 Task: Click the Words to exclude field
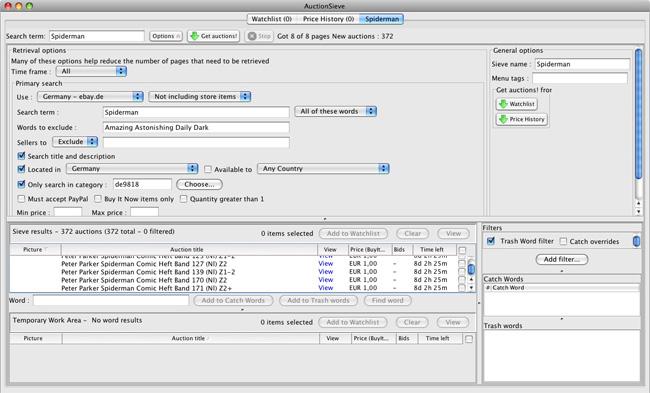click(x=196, y=127)
